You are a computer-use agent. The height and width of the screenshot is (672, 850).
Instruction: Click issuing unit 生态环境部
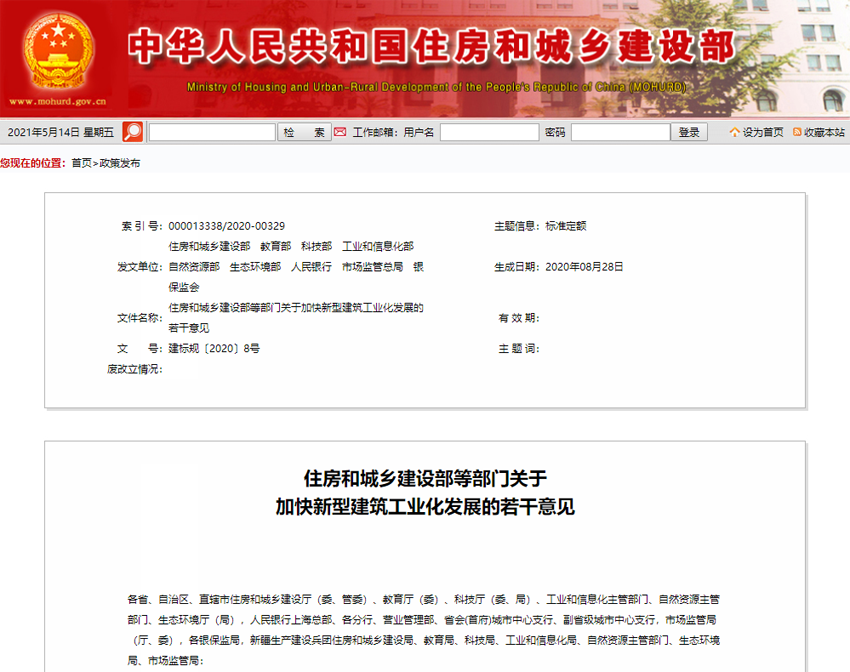(x=255, y=267)
